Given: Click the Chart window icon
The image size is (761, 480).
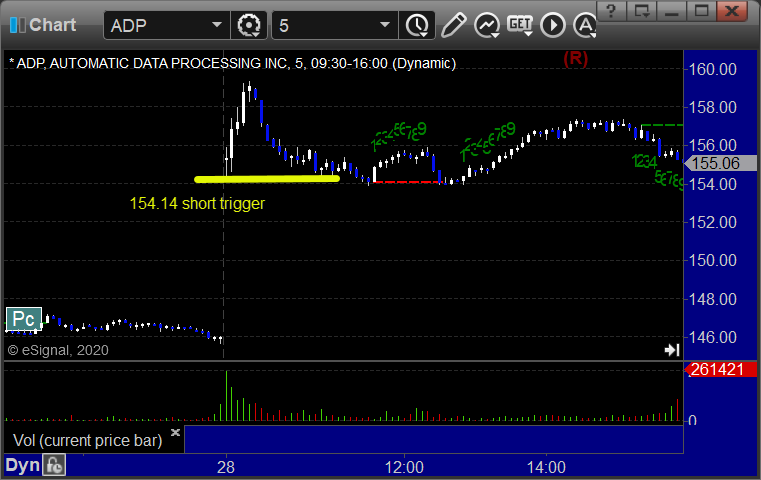Looking at the screenshot, I should click(x=17, y=25).
